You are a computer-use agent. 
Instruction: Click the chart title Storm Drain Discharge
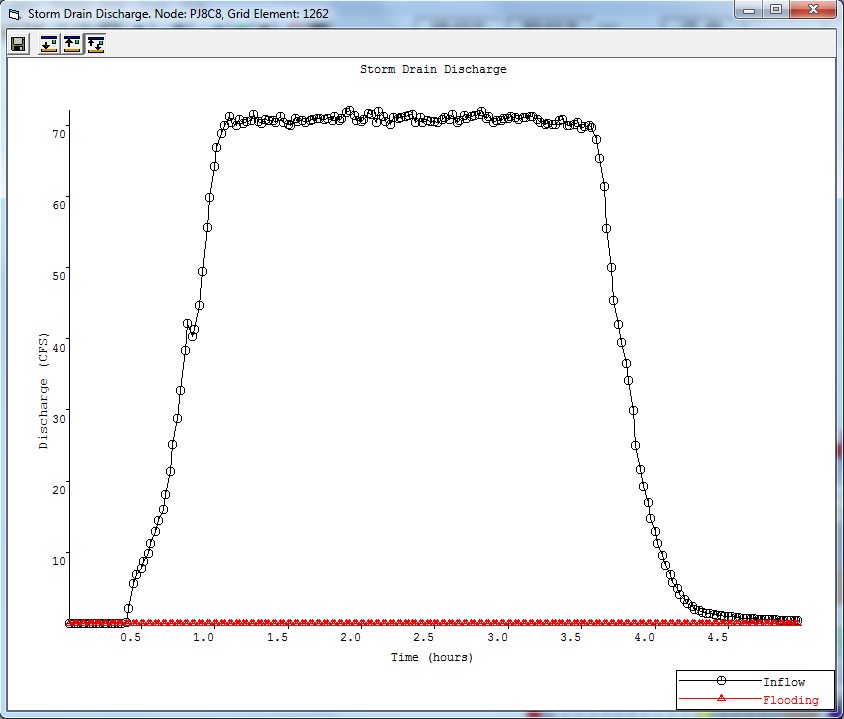click(433, 70)
